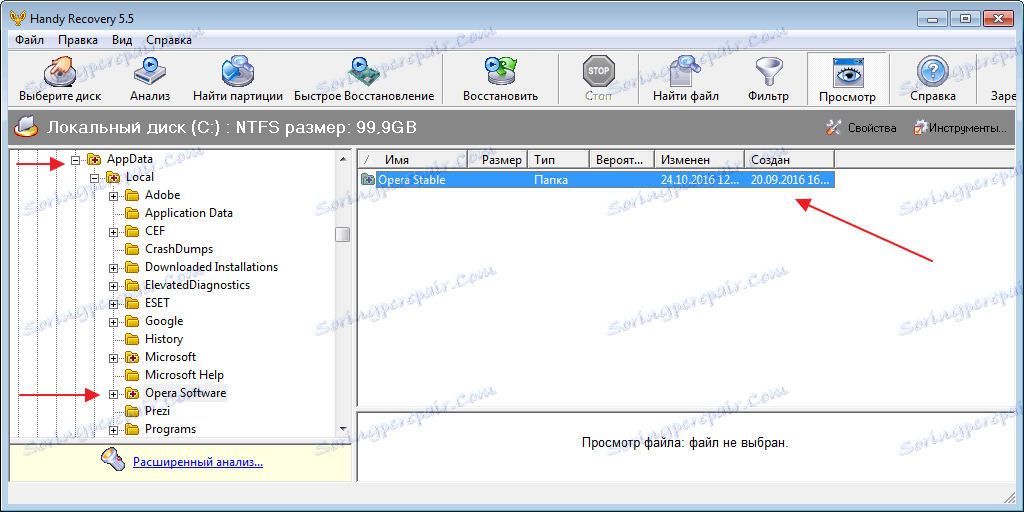1024x512 pixels.
Task: Select the Application Data folder
Action: (x=189, y=213)
